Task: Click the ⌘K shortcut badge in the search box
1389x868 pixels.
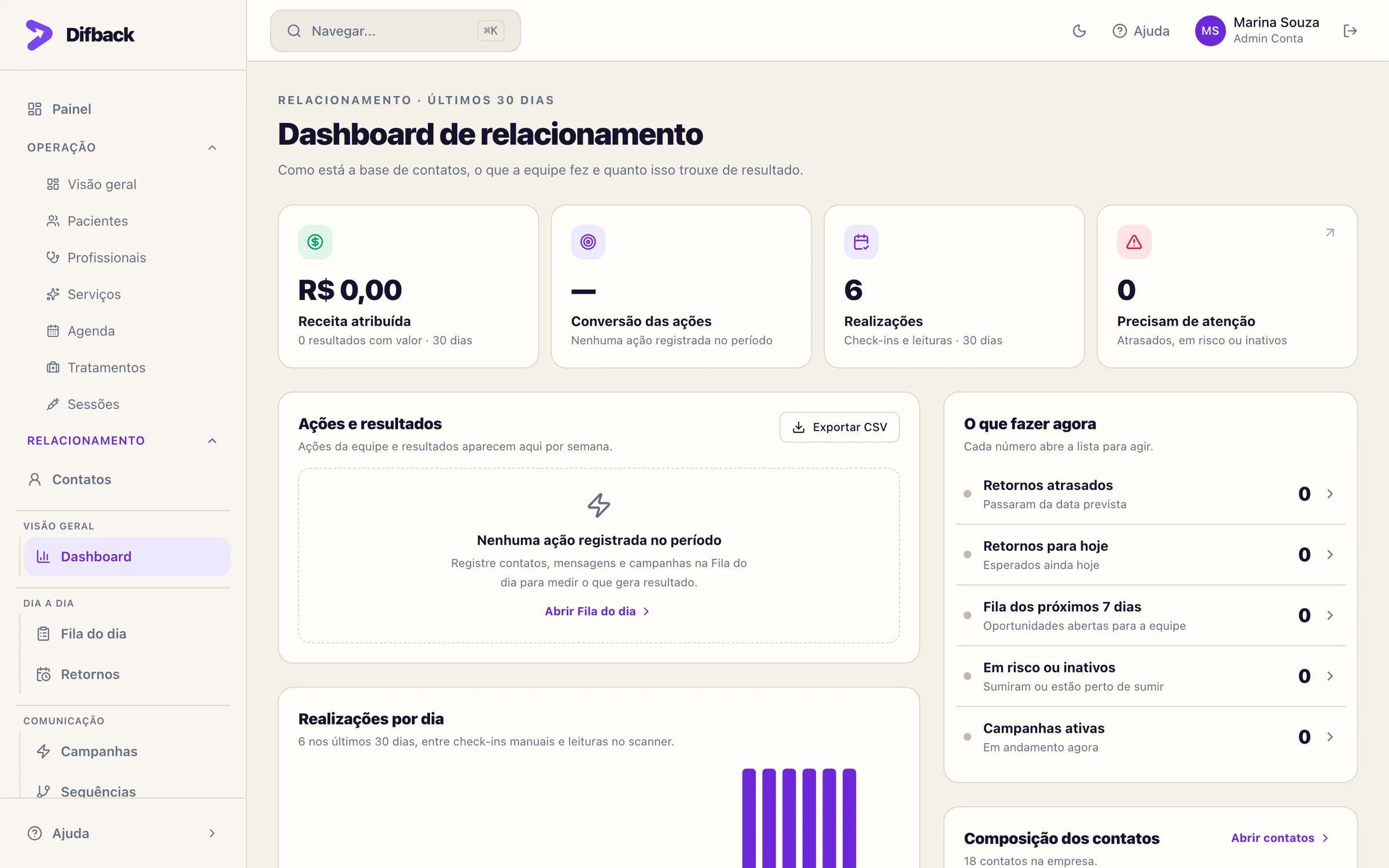Action: click(491, 31)
